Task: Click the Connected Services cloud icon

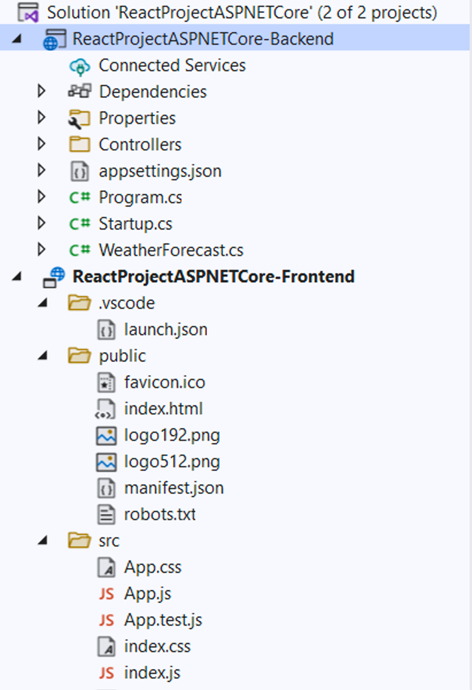Action: click(x=80, y=66)
